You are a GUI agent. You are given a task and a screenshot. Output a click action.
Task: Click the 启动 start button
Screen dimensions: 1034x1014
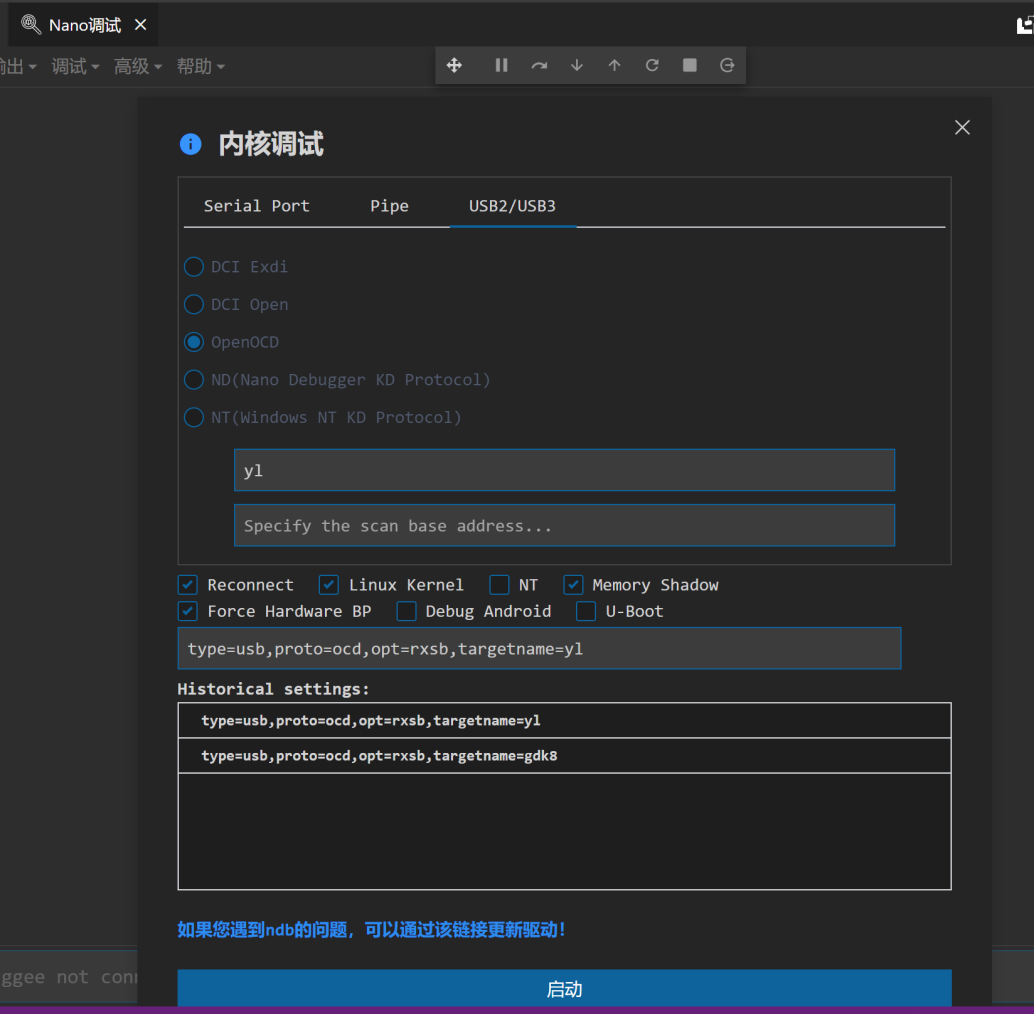[564, 988]
